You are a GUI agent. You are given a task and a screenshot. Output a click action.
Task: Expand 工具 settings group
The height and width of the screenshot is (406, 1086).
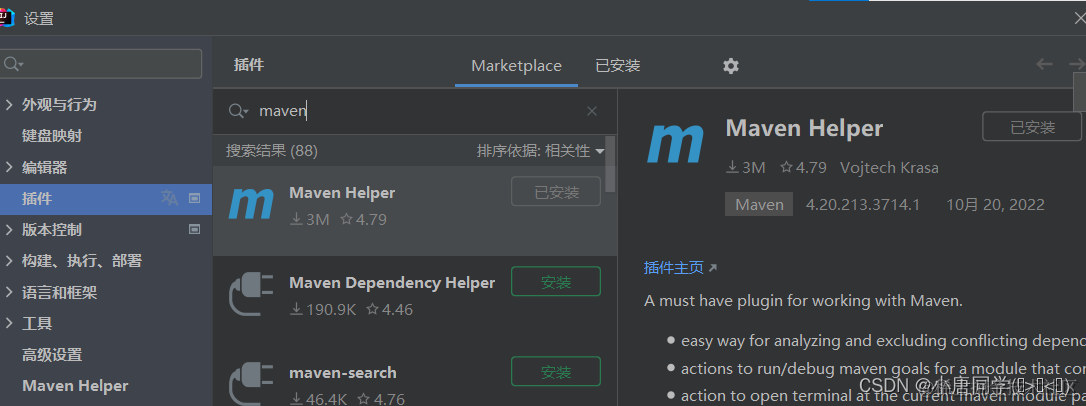pyautogui.click(x=9, y=324)
